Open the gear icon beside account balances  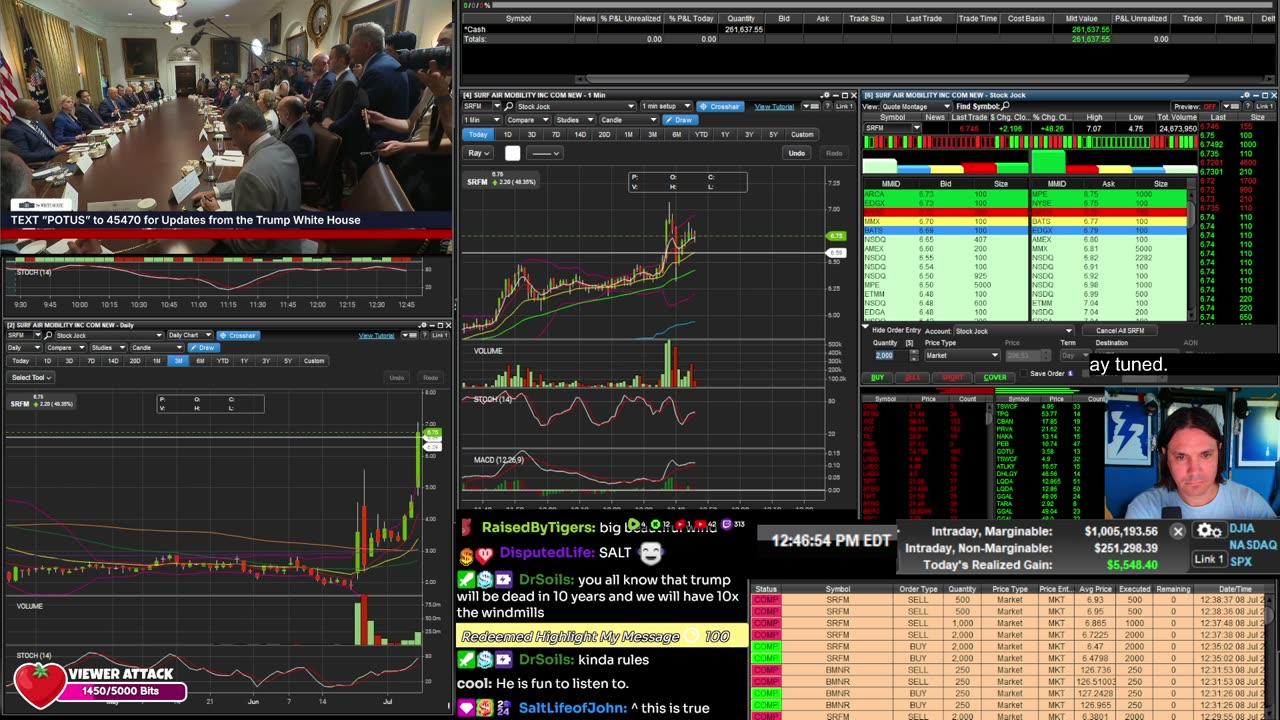[1209, 531]
